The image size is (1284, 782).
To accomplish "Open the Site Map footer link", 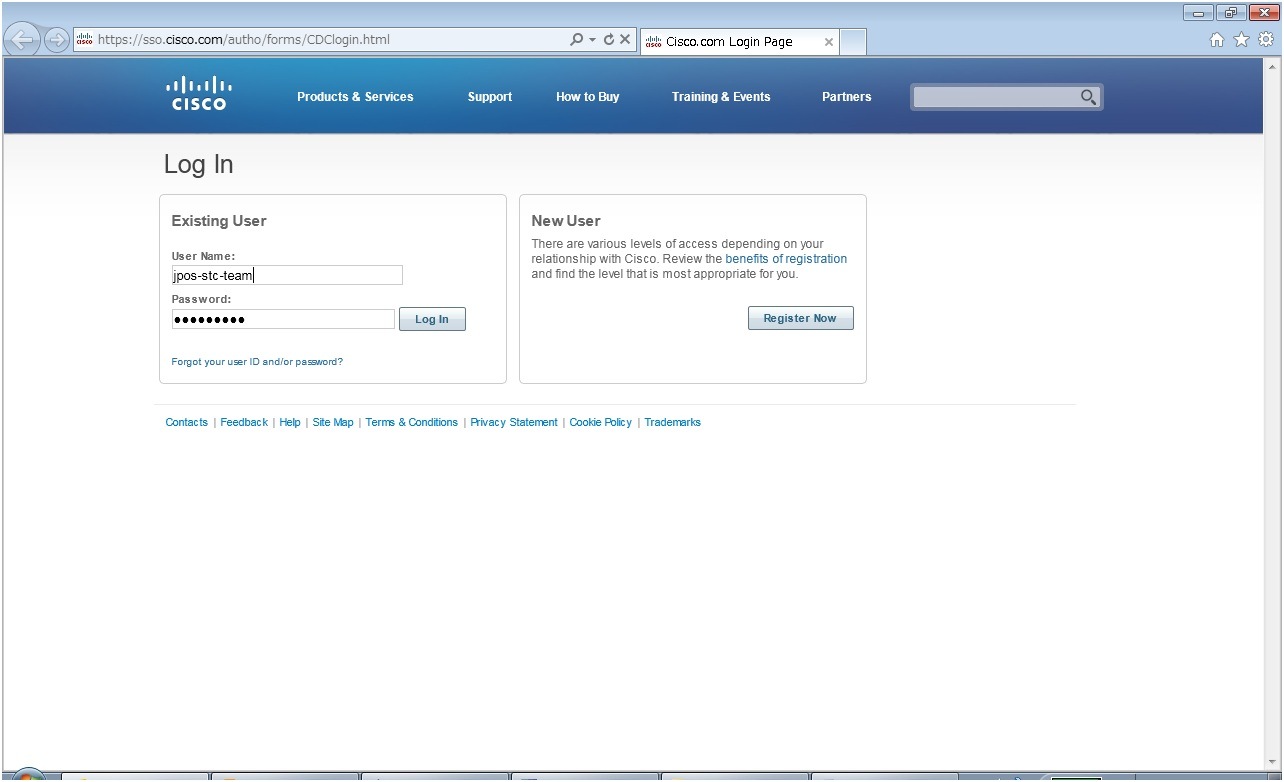I will click(x=333, y=422).
